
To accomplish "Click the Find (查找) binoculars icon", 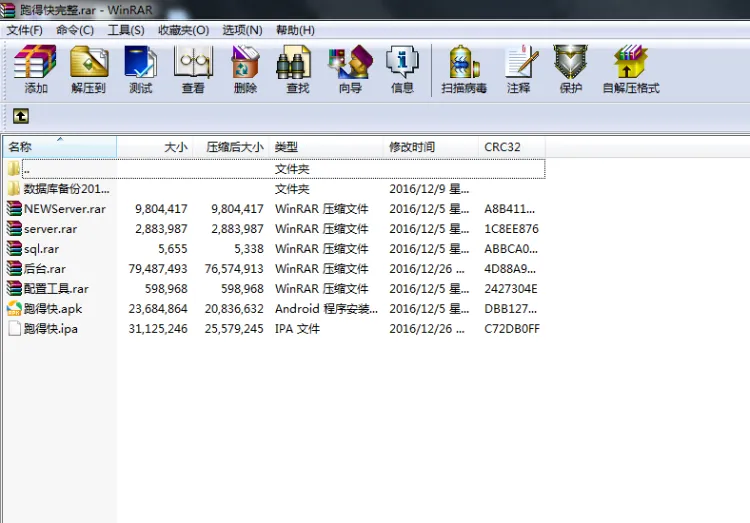I will click(295, 62).
